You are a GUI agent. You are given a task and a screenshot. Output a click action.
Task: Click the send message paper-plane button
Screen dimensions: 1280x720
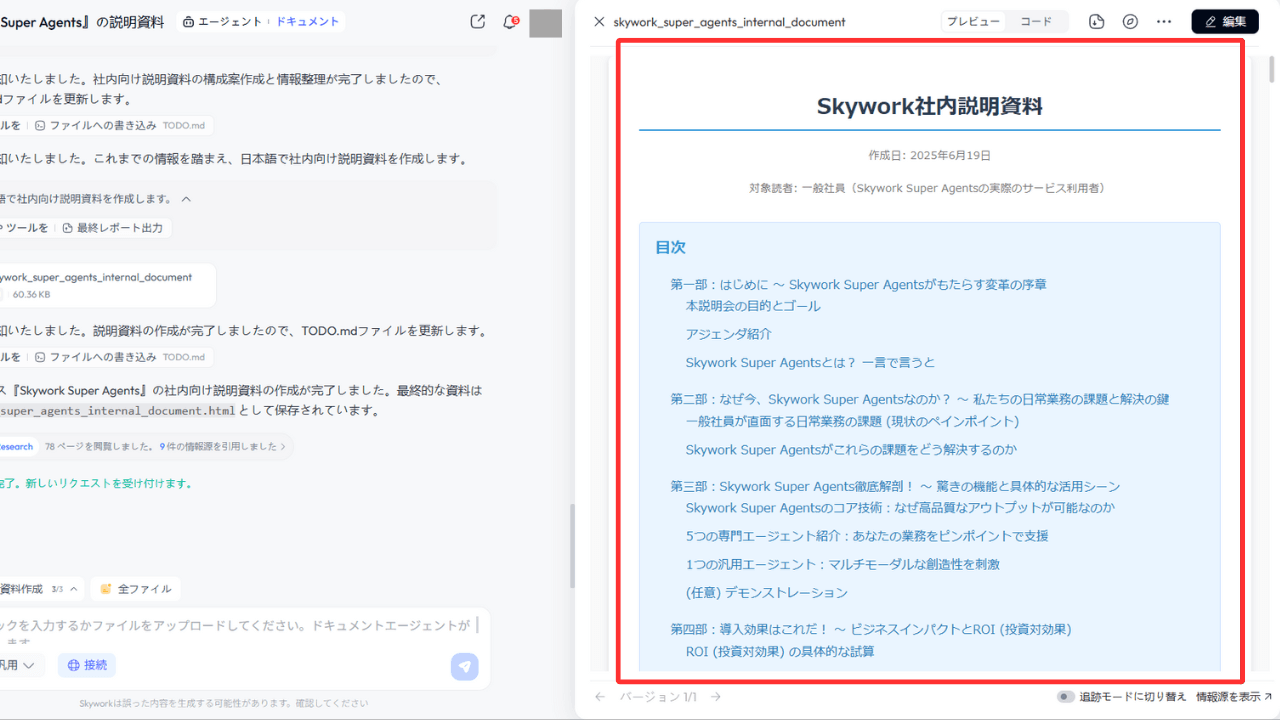(x=465, y=667)
